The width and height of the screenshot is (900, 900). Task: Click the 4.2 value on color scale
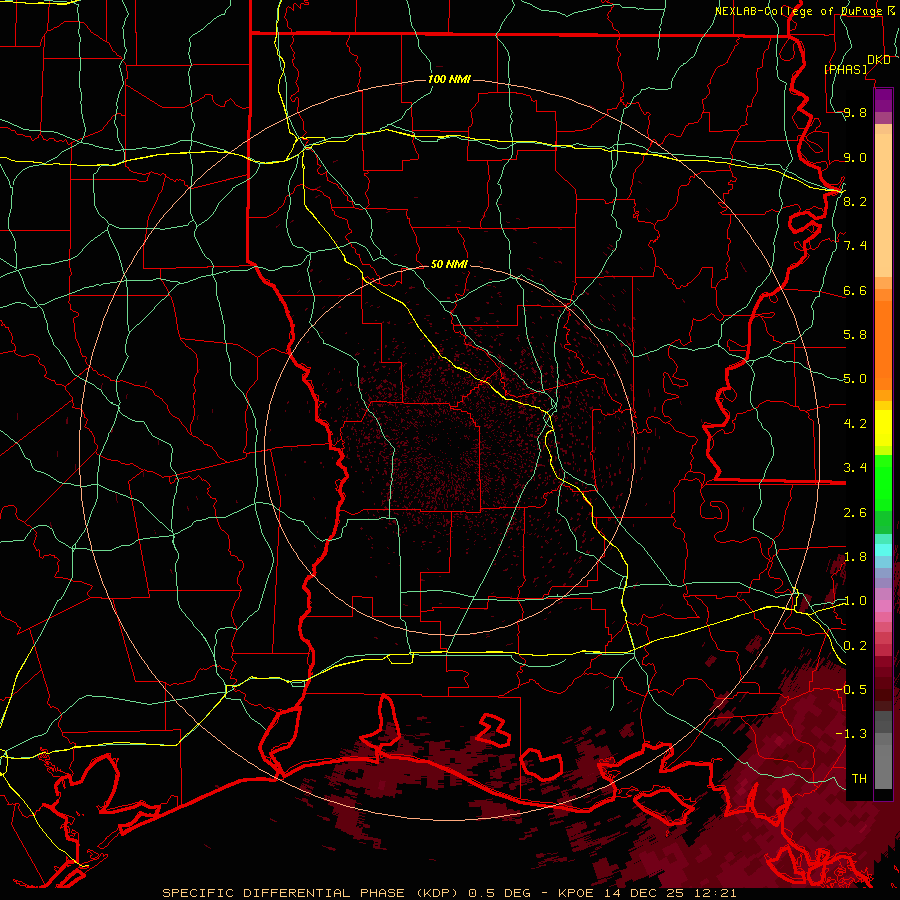(855, 424)
